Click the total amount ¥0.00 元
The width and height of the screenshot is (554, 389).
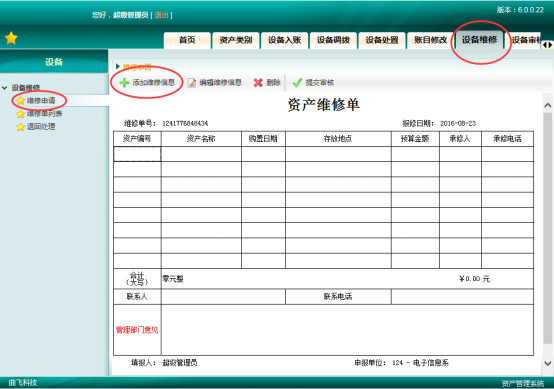click(475, 279)
